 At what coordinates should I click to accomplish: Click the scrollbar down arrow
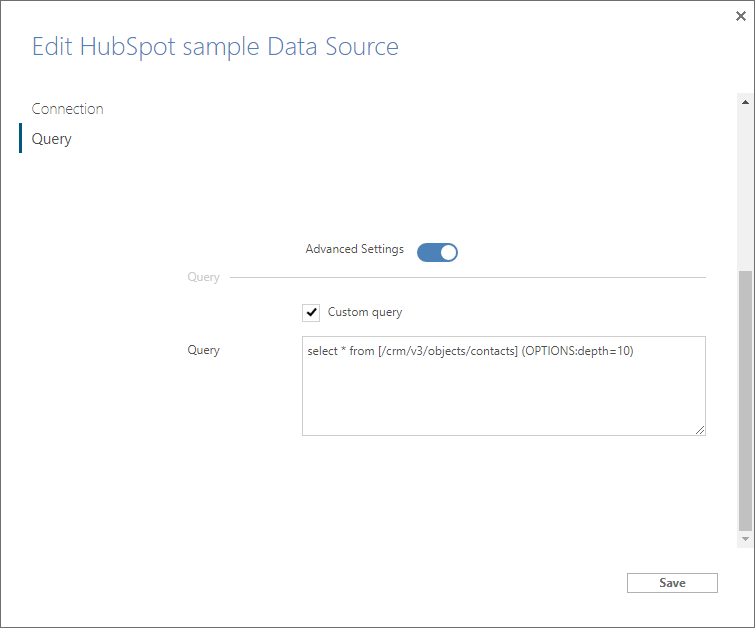745,539
